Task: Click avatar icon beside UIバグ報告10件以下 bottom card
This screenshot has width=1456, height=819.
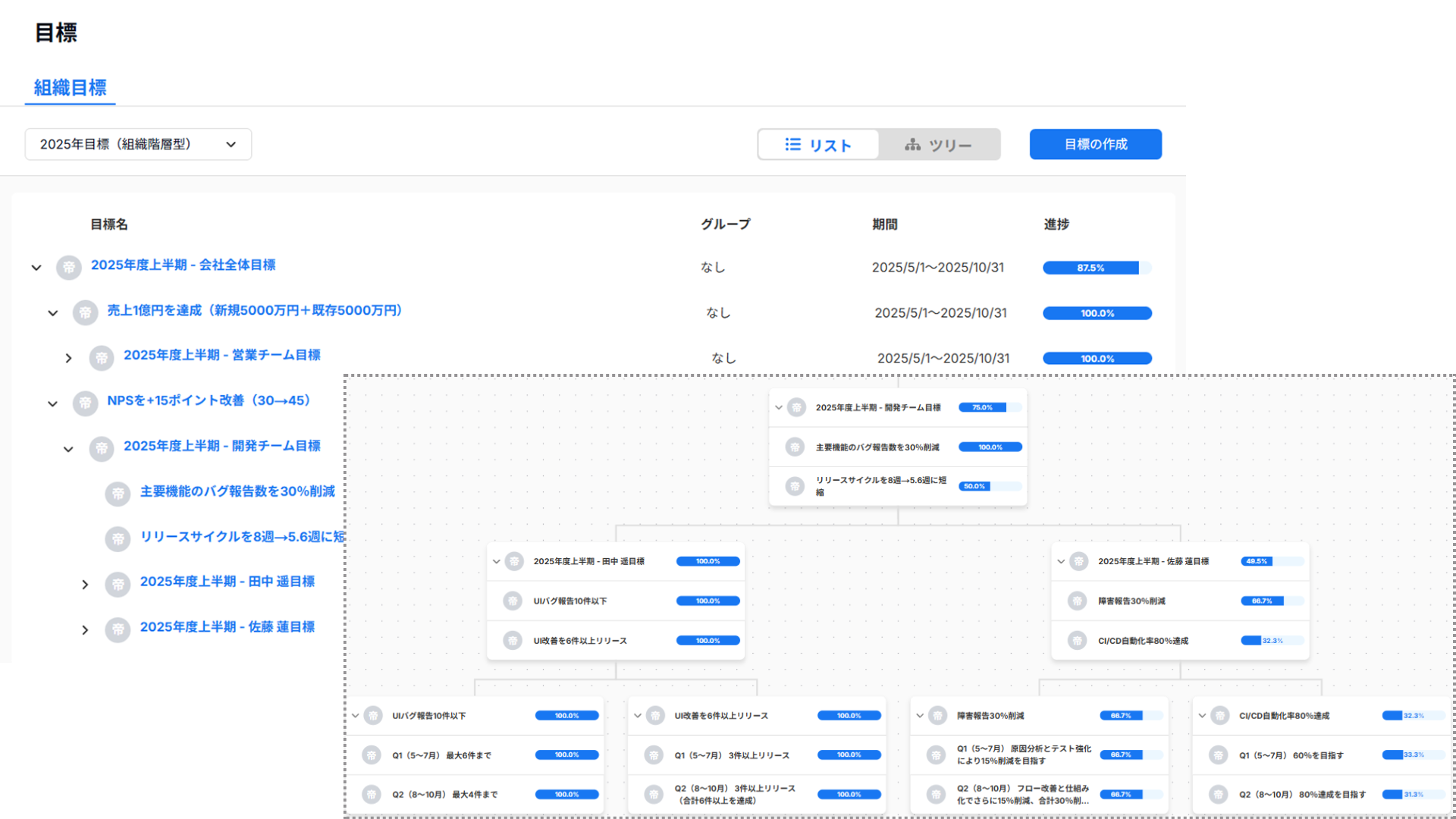Action: [372, 715]
